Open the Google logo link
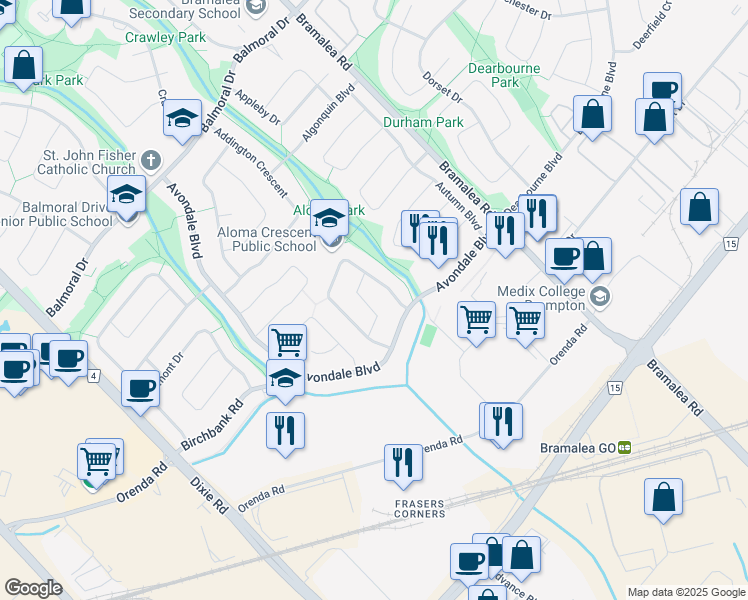 coord(33,588)
